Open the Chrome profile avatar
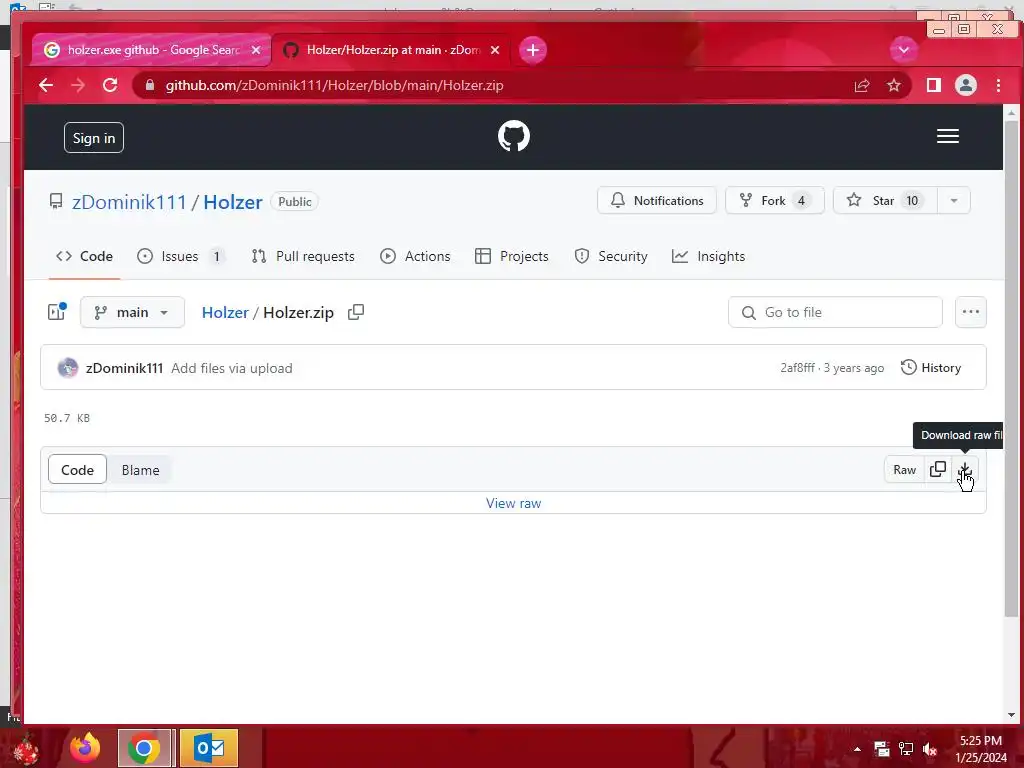 tap(966, 86)
